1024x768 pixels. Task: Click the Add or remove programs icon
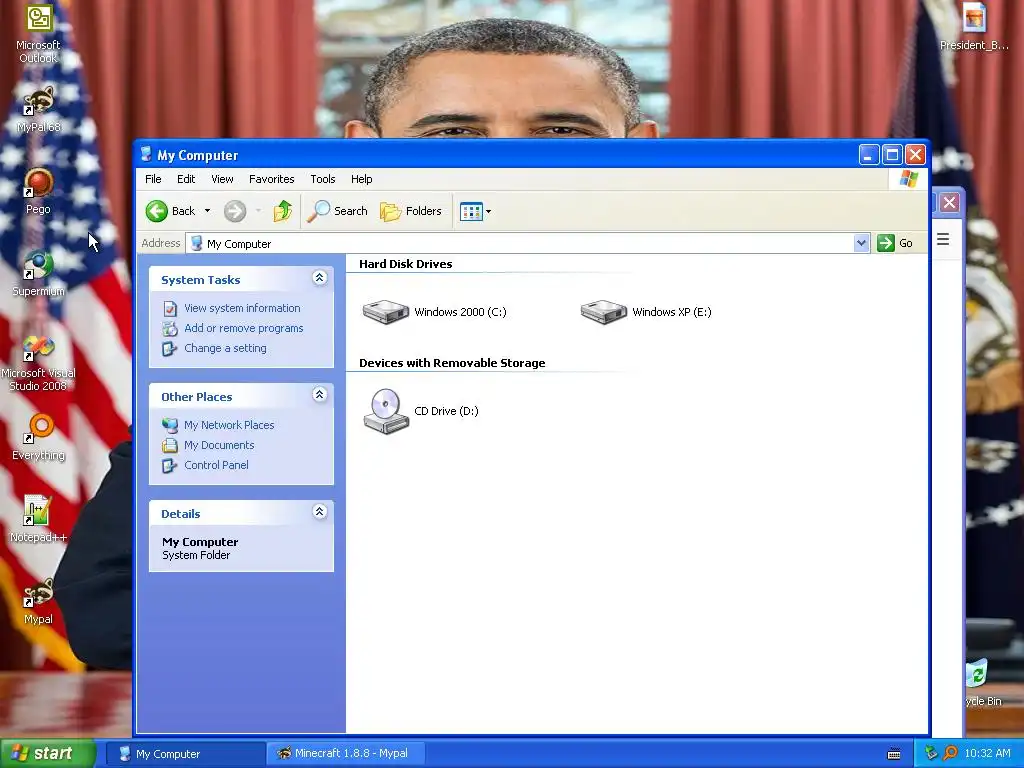click(170, 328)
